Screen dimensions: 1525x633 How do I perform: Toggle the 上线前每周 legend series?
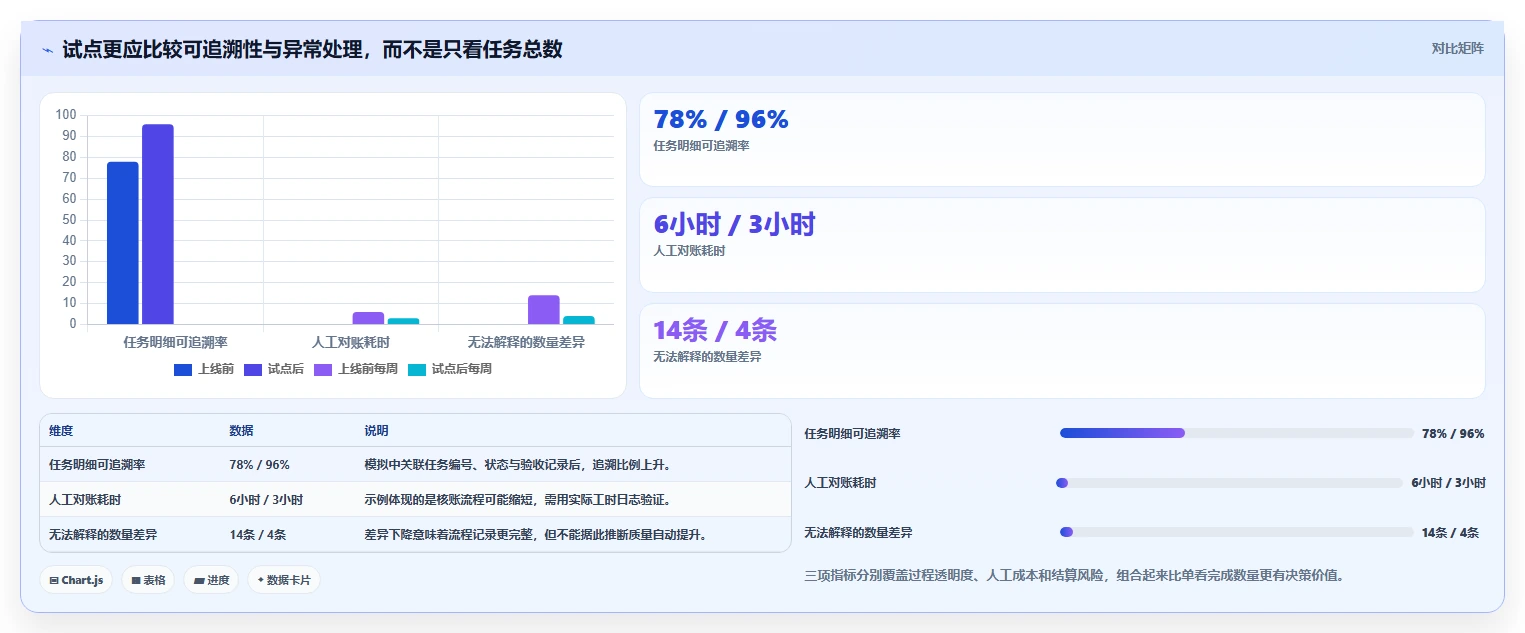click(356, 369)
